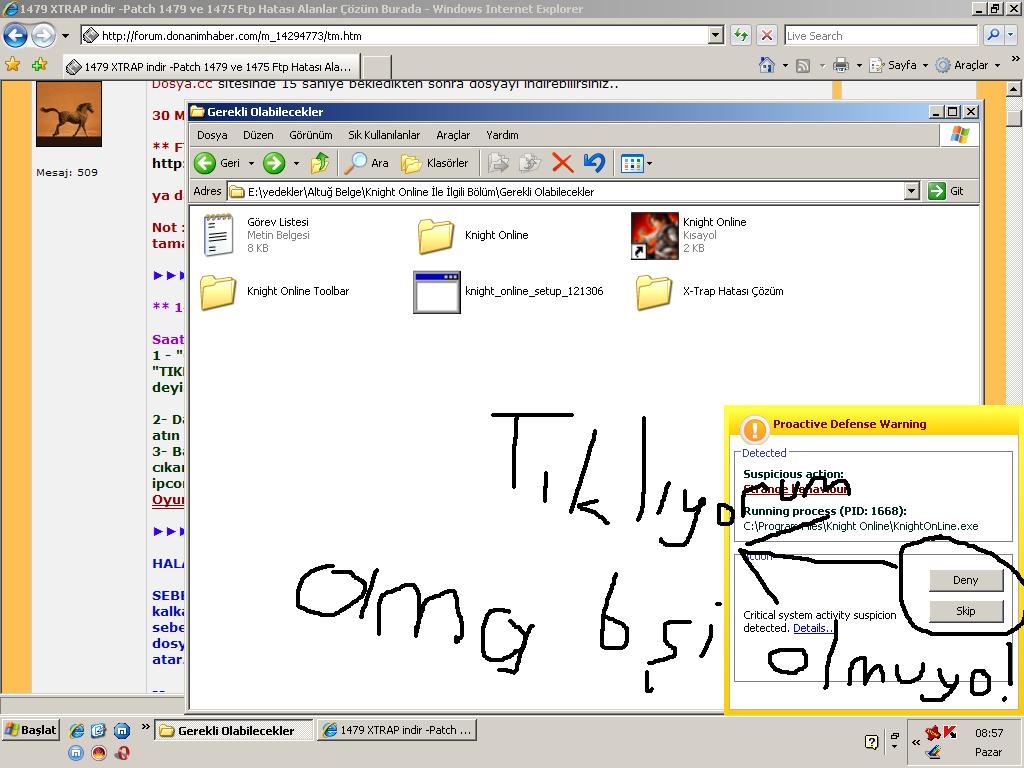
Task: Click the Kaspersky tray icon
Action: click(x=950, y=733)
